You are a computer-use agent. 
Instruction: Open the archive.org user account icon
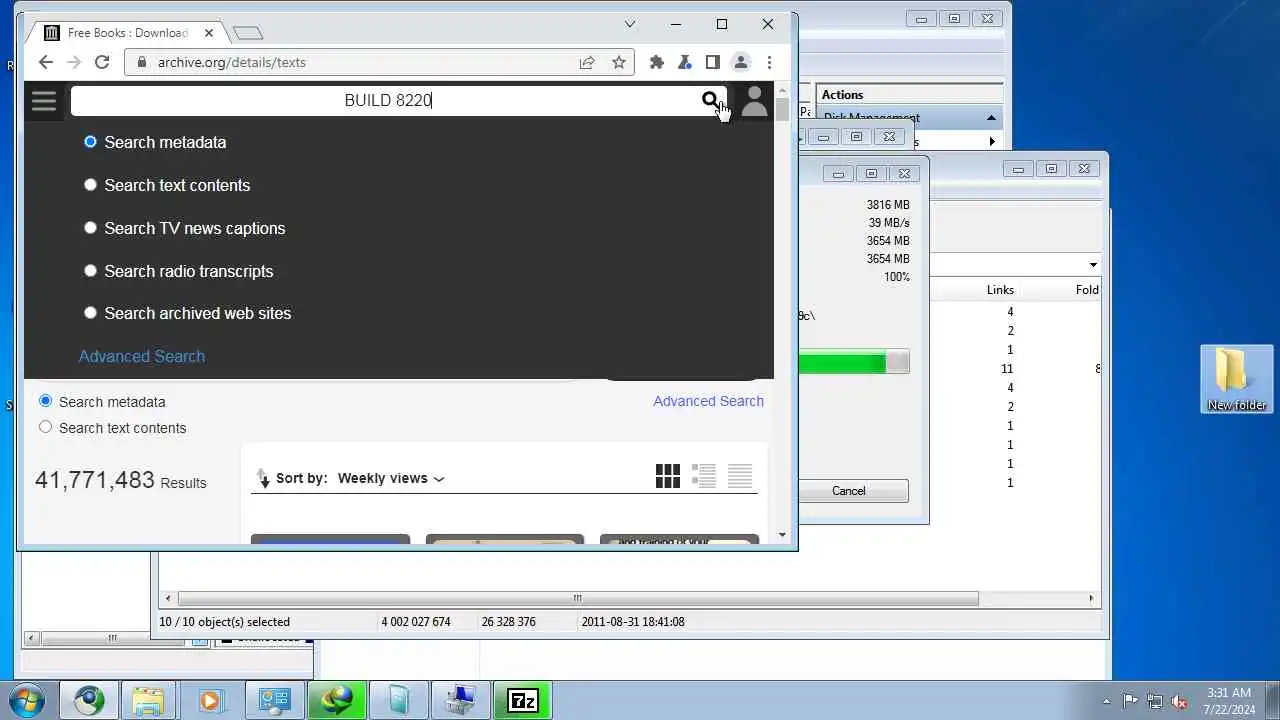click(x=755, y=101)
